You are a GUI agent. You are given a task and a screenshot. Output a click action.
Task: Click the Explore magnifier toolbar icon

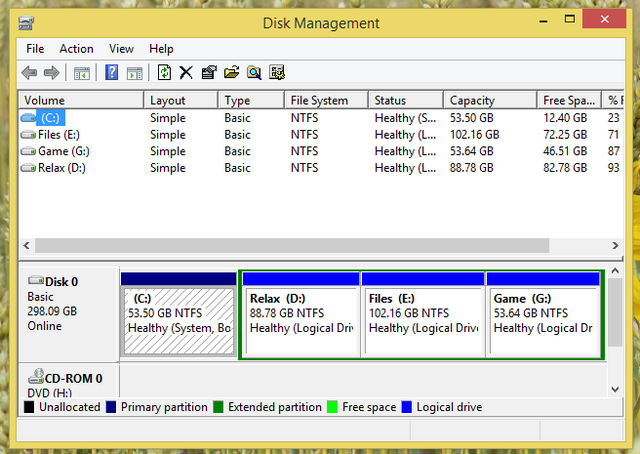click(254, 73)
